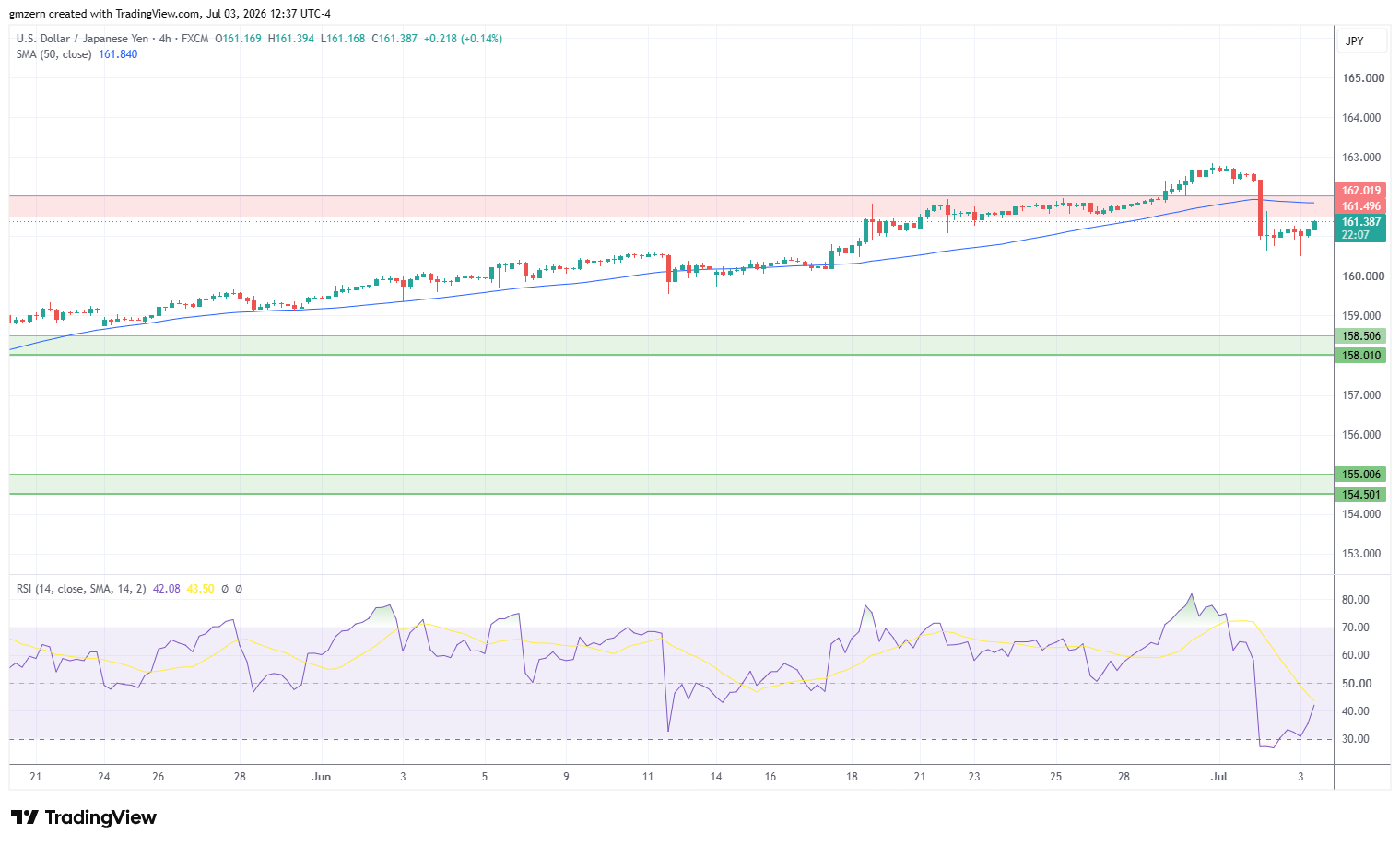Click the 160.000 price axis label
1400x845 pixels.
point(1362,276)
